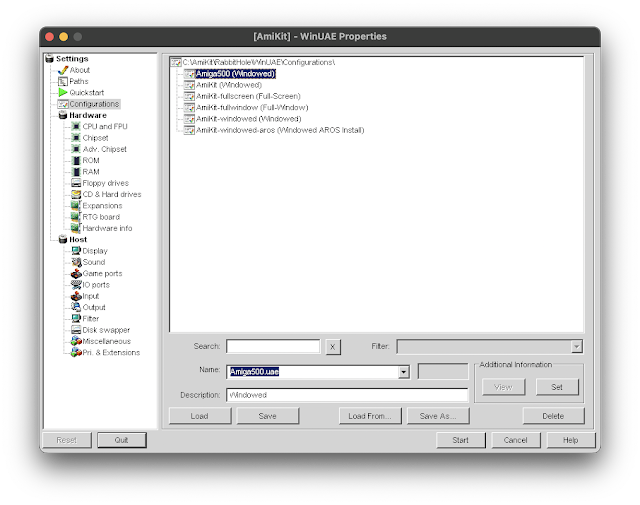Click the Description text field
Viewport: 640px width, 505px height.
coord(347,395)
